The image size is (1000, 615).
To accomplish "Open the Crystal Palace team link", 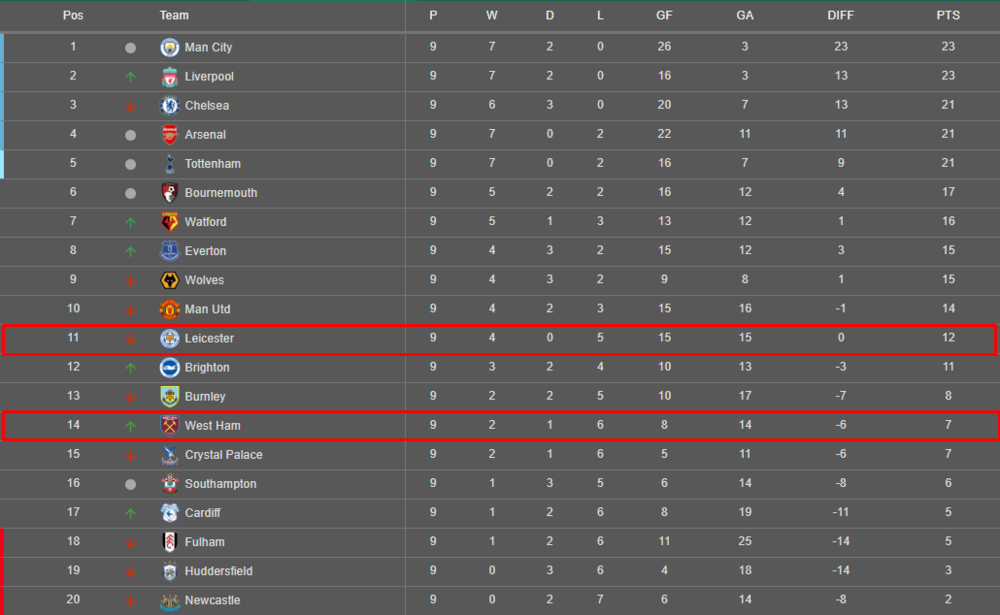I will coord(223,455).
